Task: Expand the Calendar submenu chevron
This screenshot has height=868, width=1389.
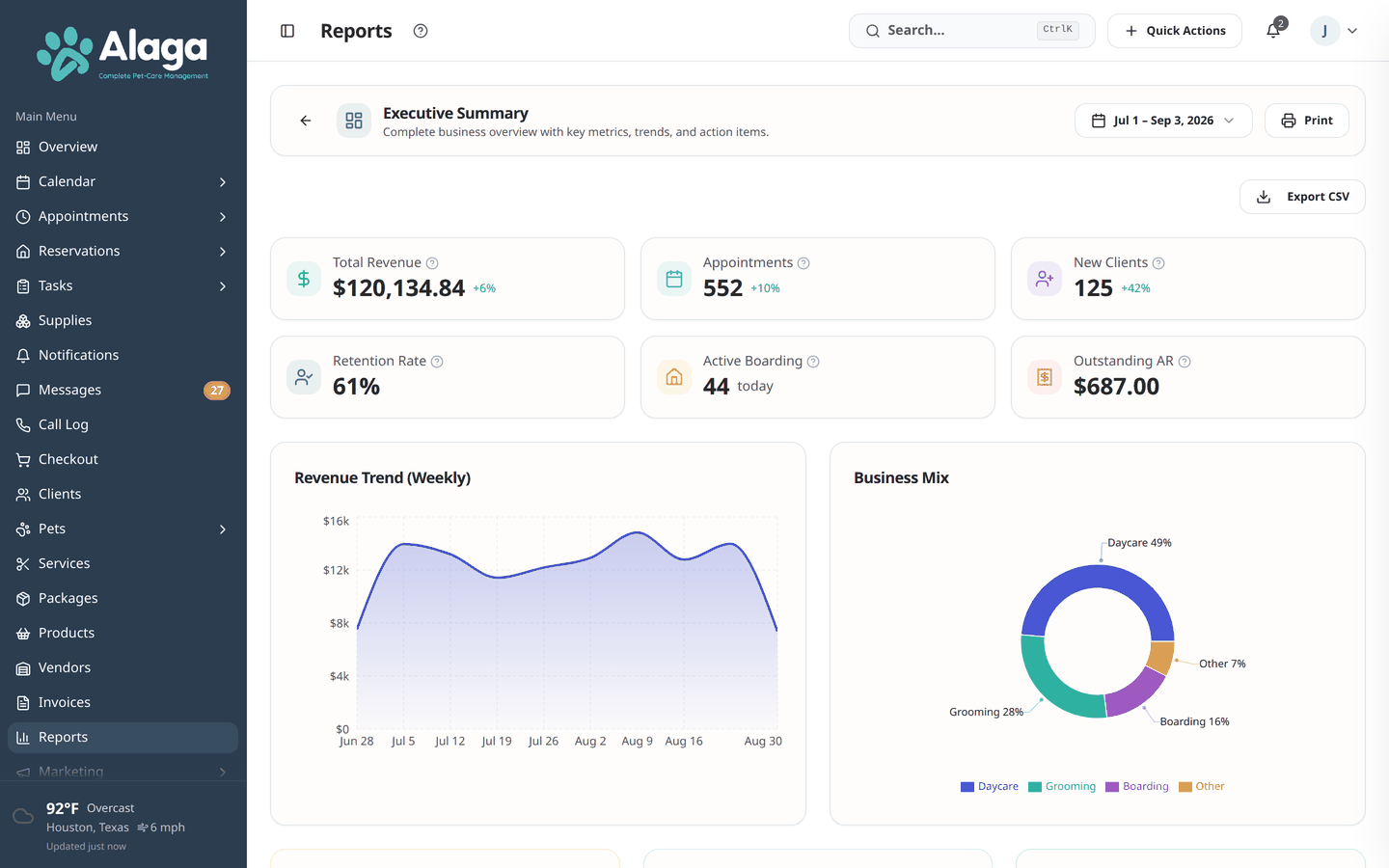Action: [223, 182]
